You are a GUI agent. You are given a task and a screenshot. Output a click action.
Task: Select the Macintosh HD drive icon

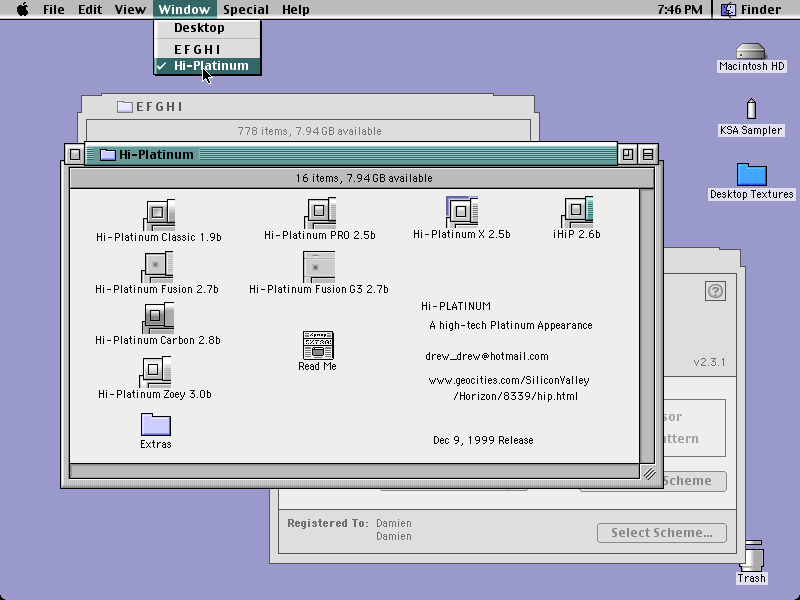pyautogui.click(x=751, y=52)
